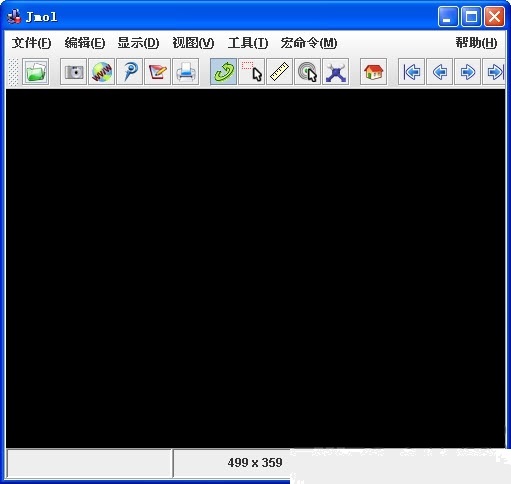The image size is (511, 484).
Task: Open the script console with the magnifier icon
Action: 130,72
